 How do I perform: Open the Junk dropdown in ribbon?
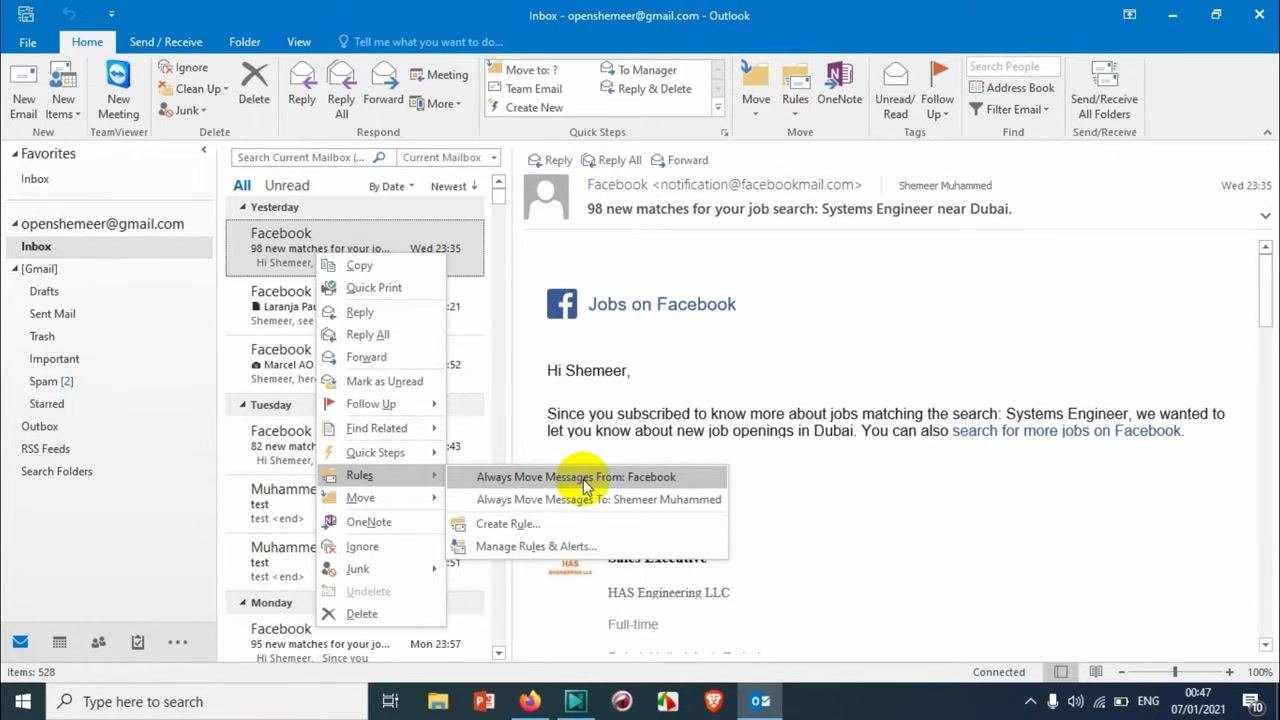tap(182, 110)
